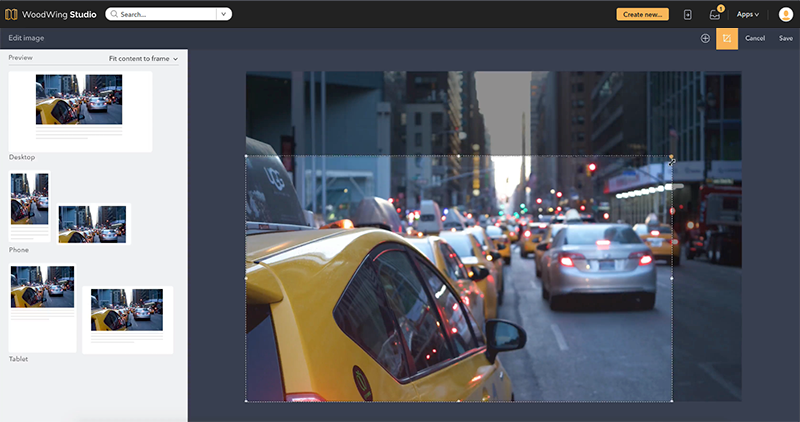Select the focus point plus icon
Image resolution: width=800 pixels, height=422 pixels.
click(705, 38)
